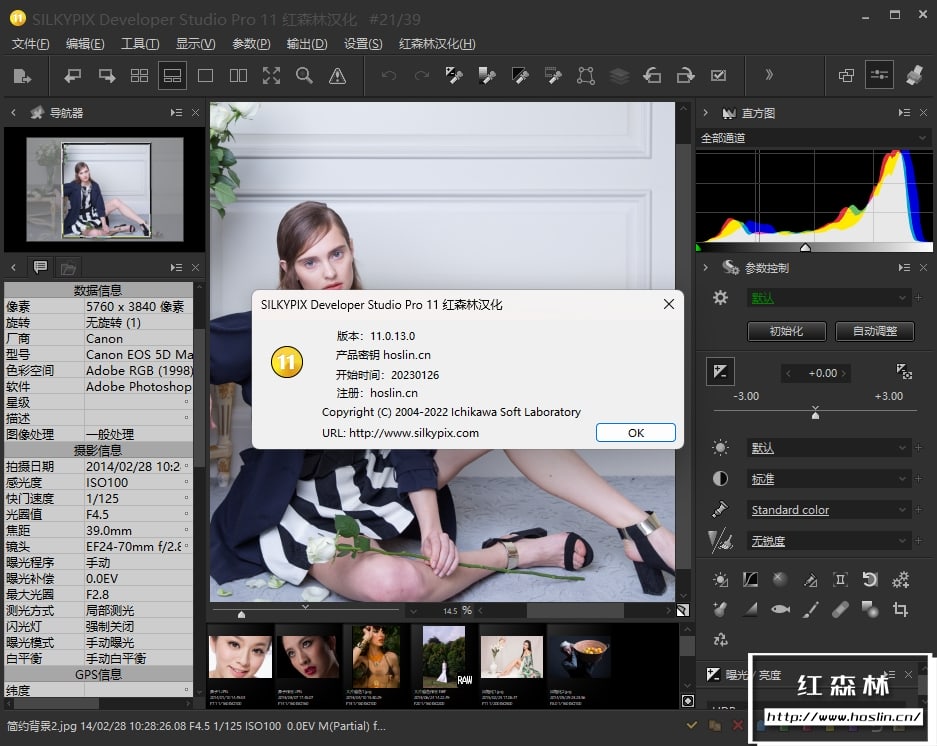
Task: Click the exposure warning triangle icon
Action: [x=337, y=75]
